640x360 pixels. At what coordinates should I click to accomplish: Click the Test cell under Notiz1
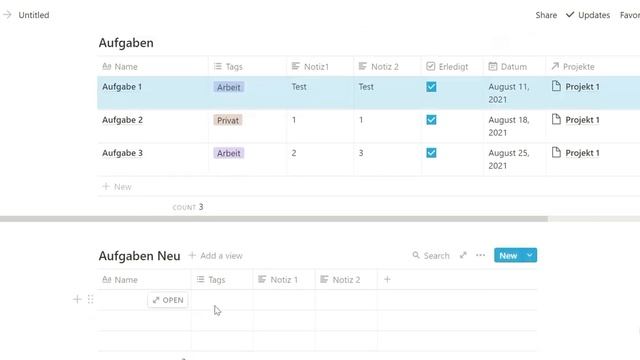click(320, 93)
